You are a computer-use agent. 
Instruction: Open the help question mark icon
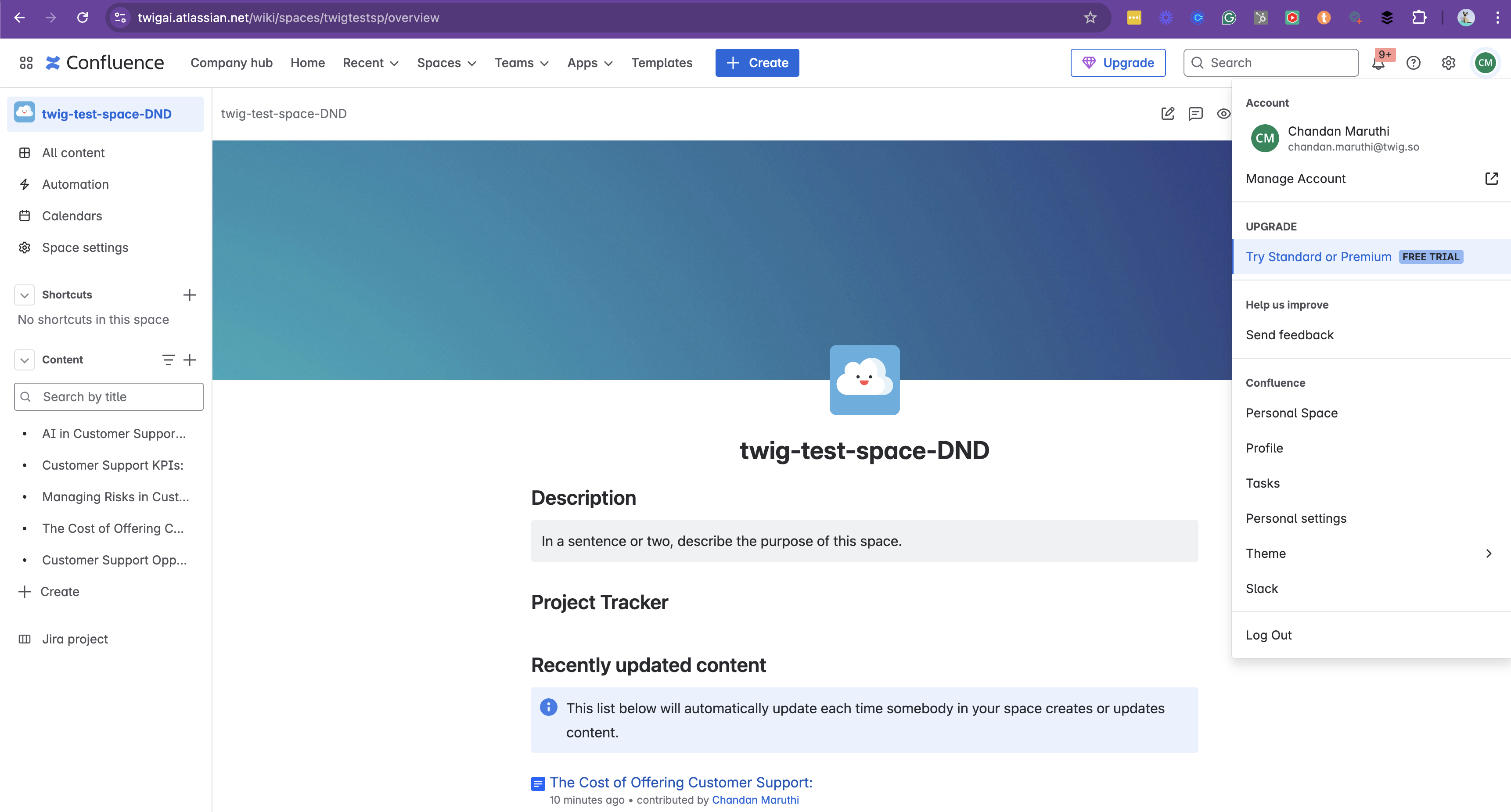click(x=1413, y=63)
